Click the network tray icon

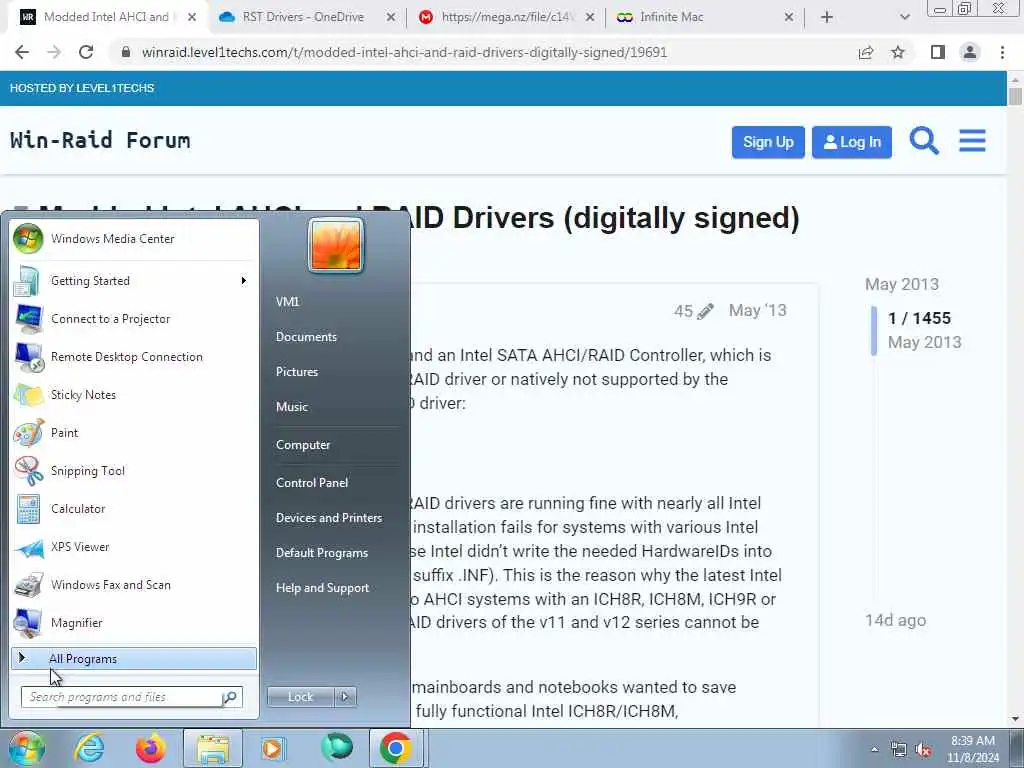click(x=899, y=750)
